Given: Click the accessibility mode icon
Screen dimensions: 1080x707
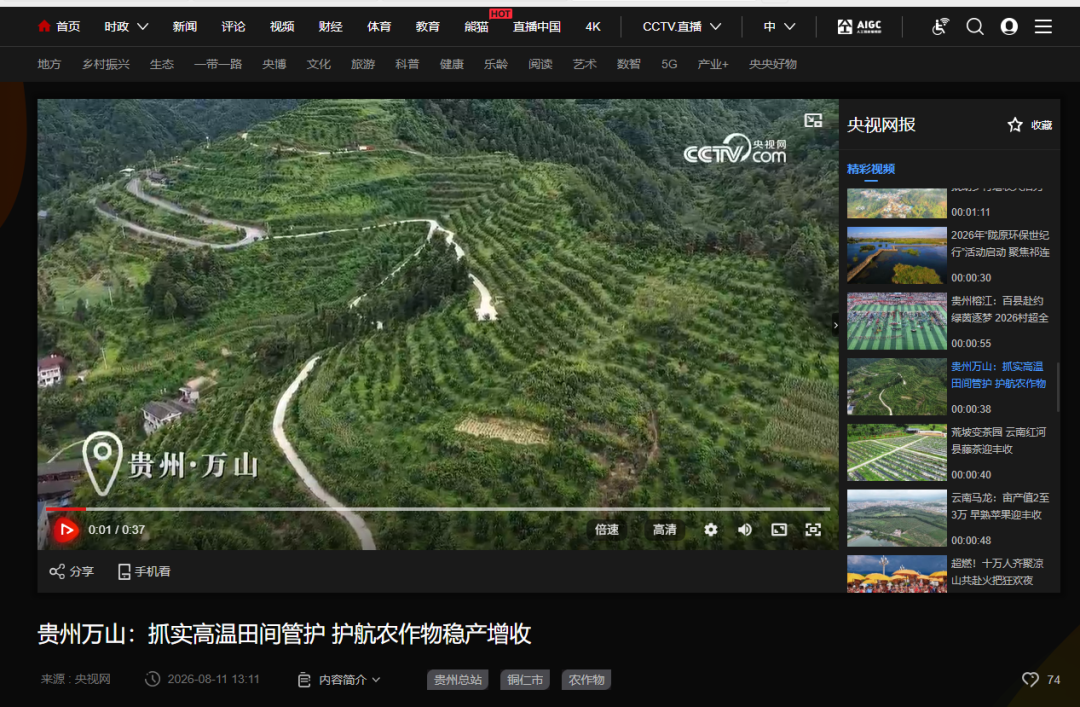Looking at the screenshot, I should click(940, 27).
